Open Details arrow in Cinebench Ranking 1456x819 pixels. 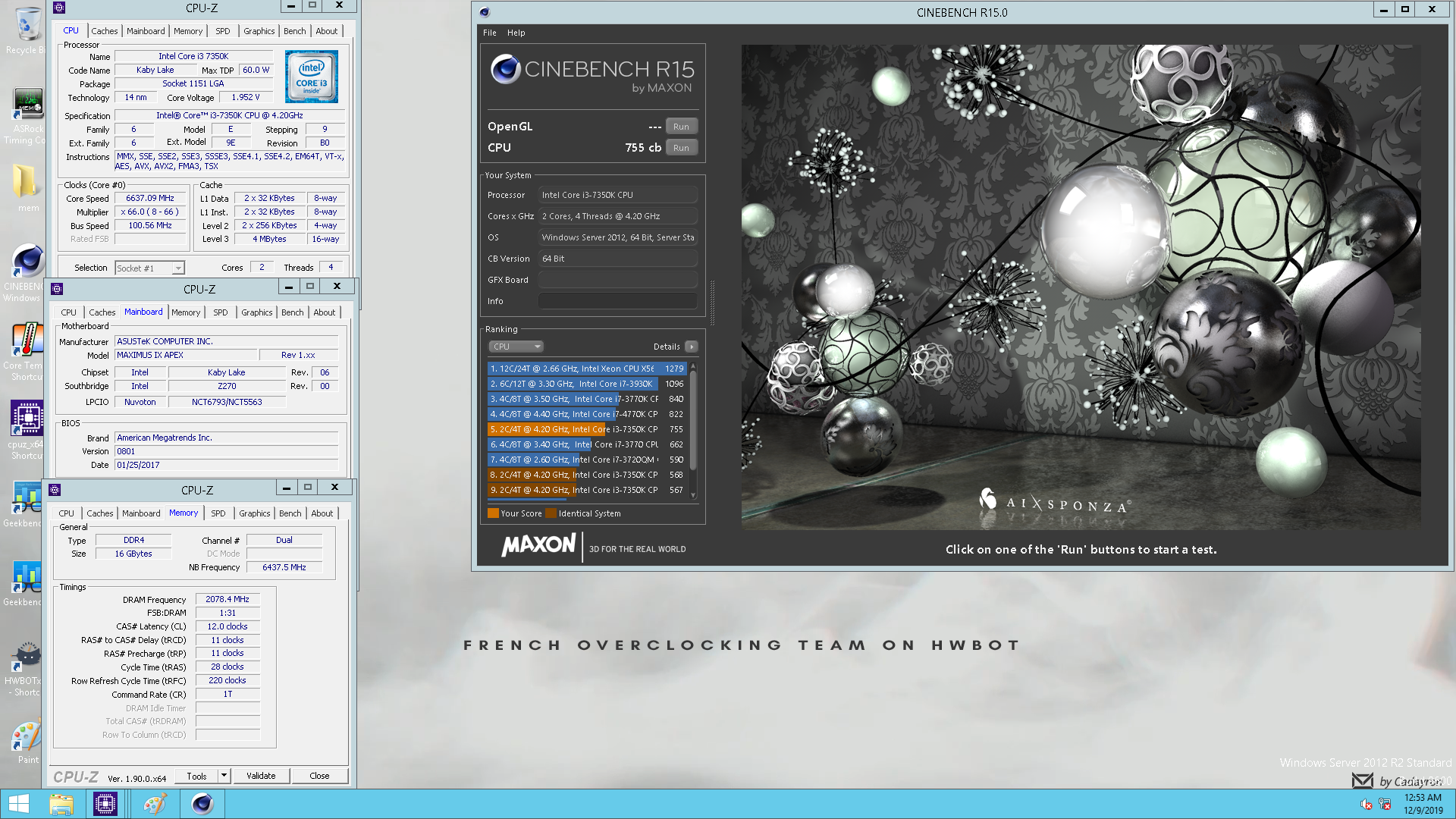pos(691,347)
